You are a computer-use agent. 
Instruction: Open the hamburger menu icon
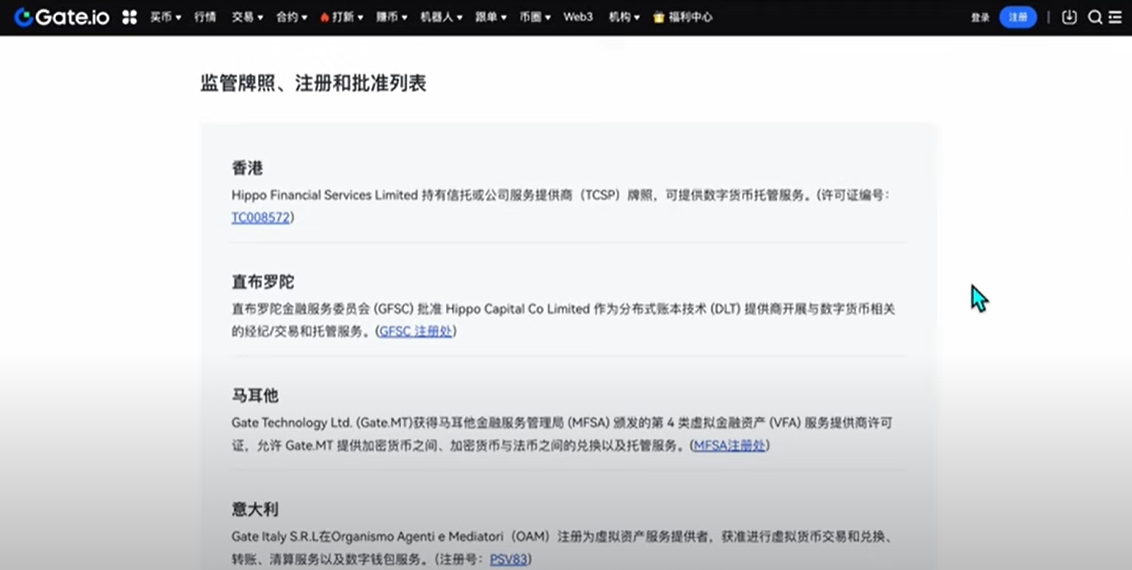pyautogui.click(x=1115, y=17)
